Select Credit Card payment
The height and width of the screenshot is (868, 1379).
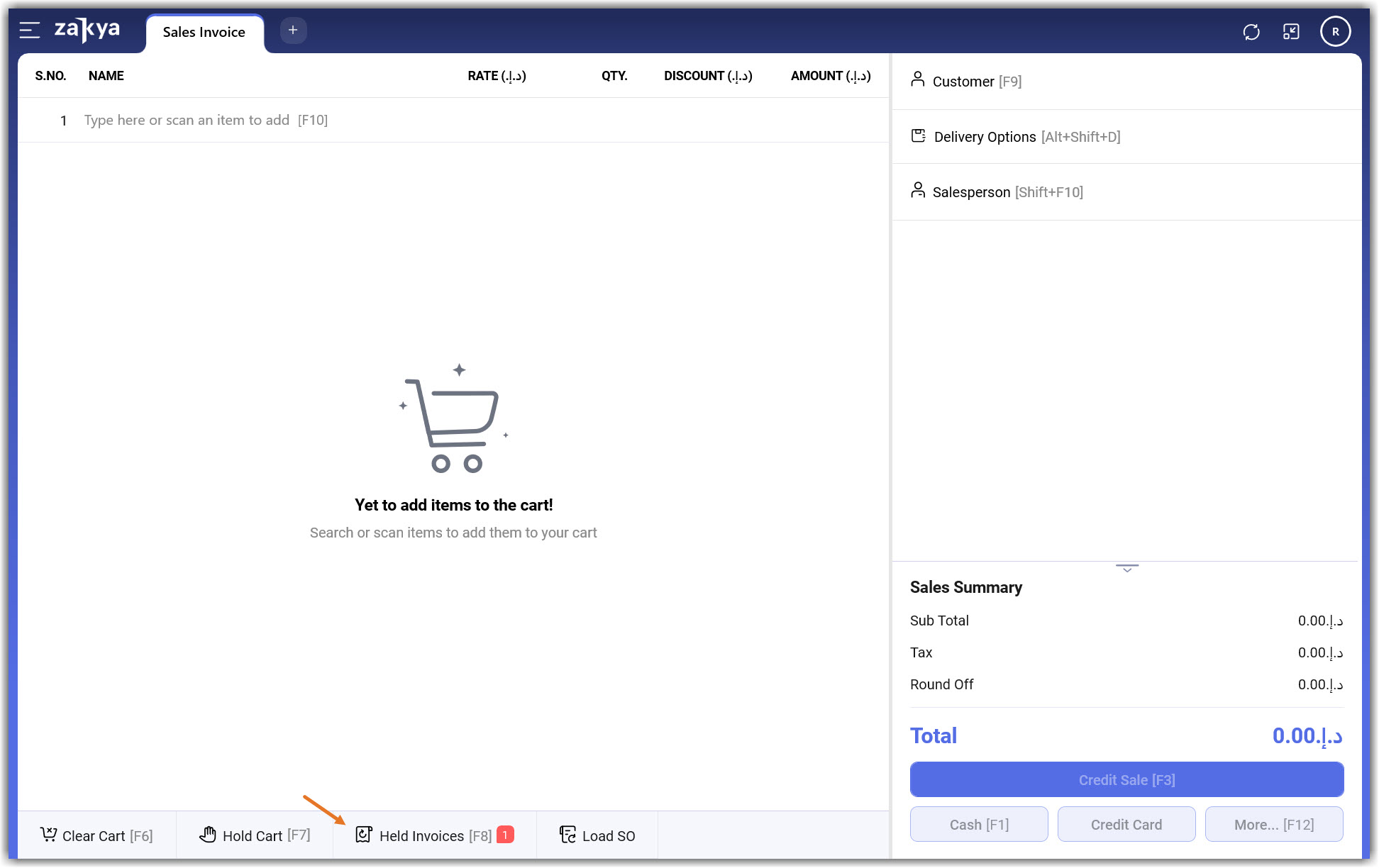click(1126, 825)
